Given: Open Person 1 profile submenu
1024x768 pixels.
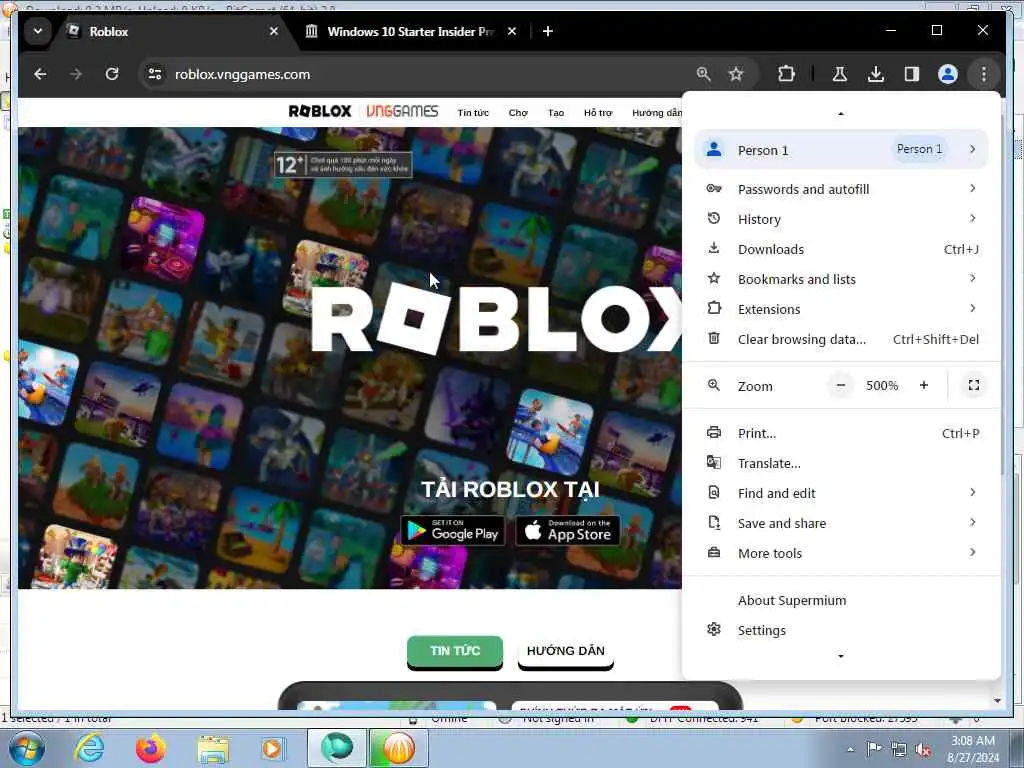Looking at the screenshot, I should [841, 150].
